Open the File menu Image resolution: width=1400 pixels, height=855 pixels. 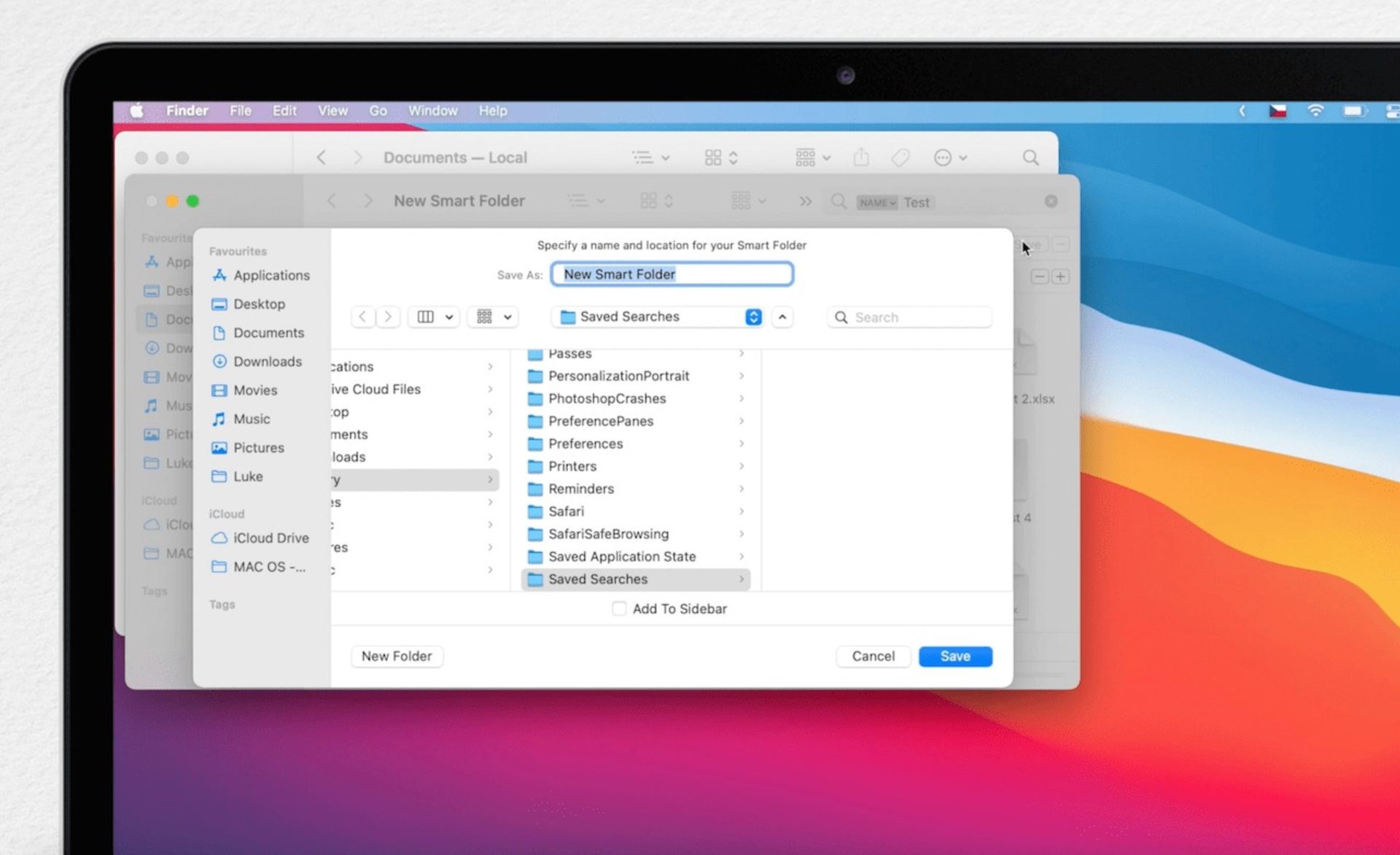240,111
